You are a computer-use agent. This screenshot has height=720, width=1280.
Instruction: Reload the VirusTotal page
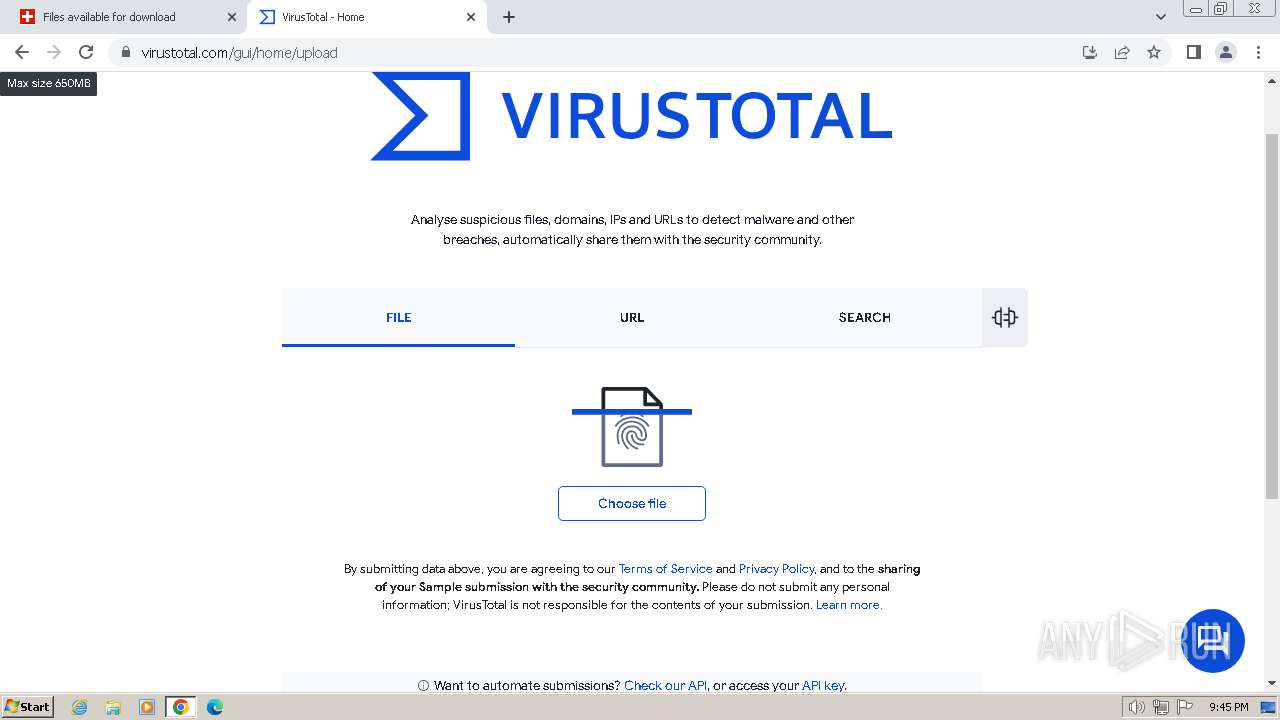pyautogui.click(x=86, y=52)
